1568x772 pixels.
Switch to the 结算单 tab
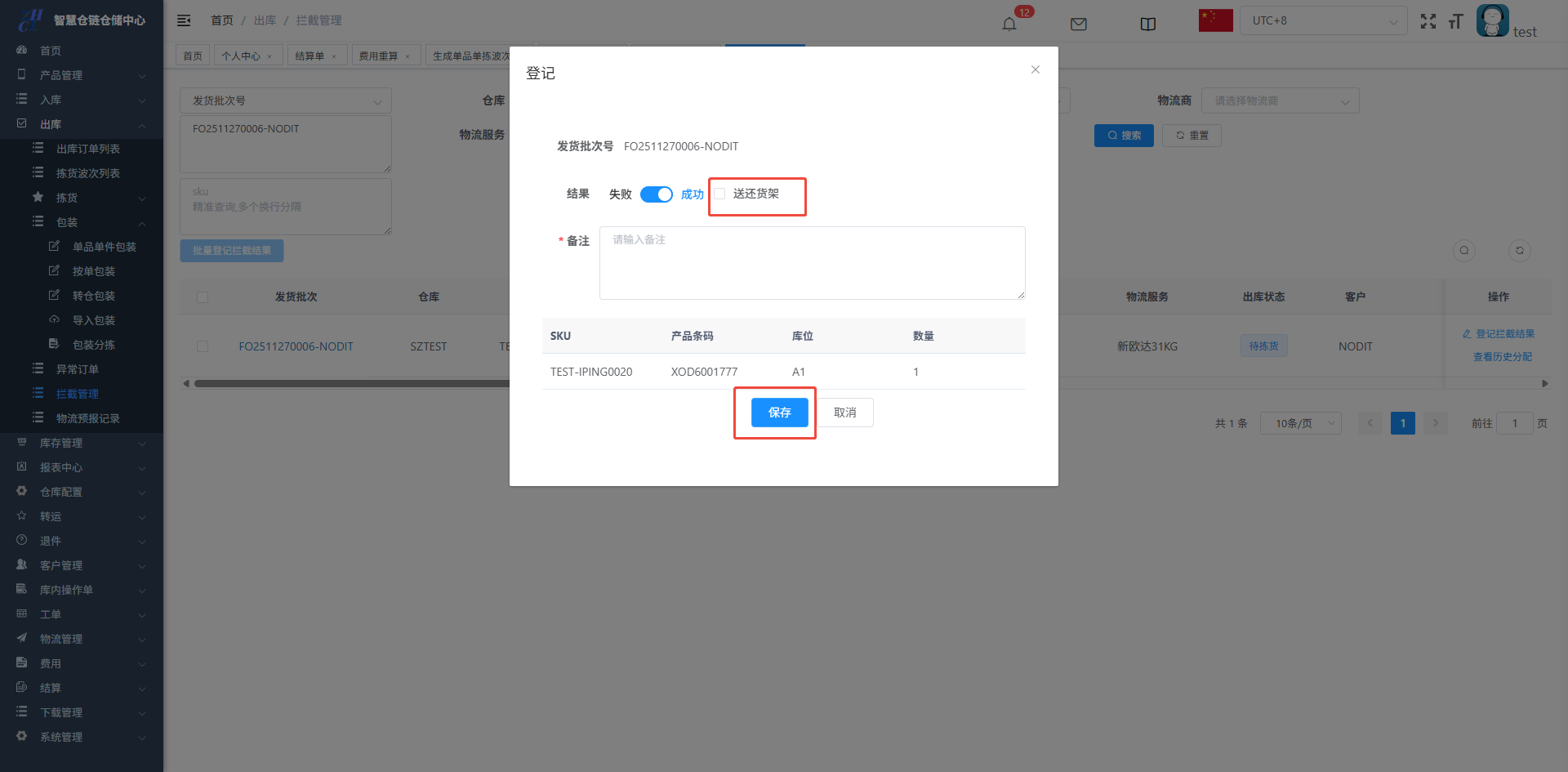point(310,56)
